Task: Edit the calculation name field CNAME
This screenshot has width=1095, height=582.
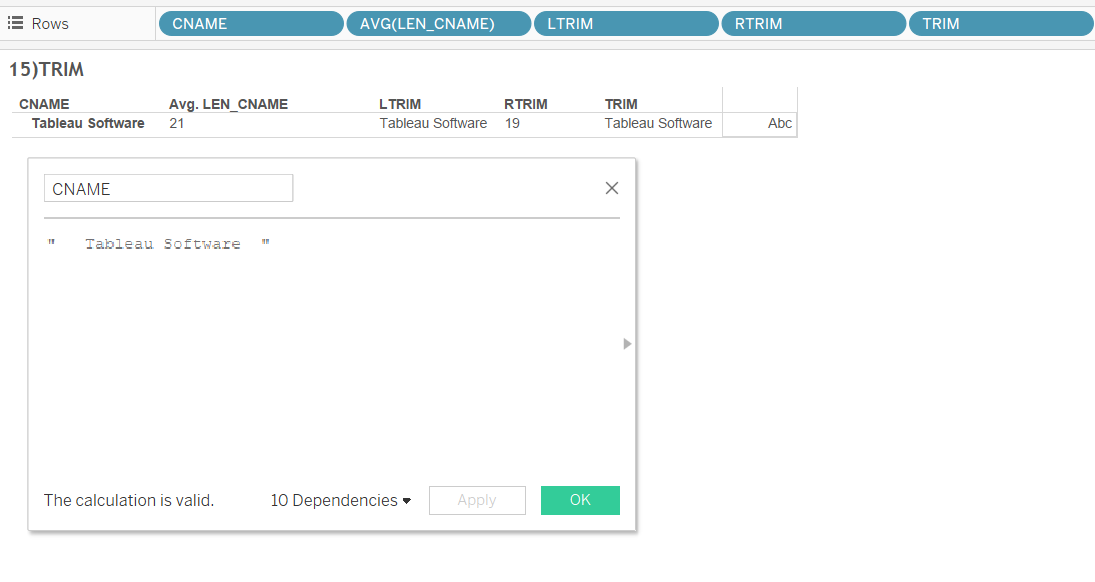Action: [x=168, y=189]
